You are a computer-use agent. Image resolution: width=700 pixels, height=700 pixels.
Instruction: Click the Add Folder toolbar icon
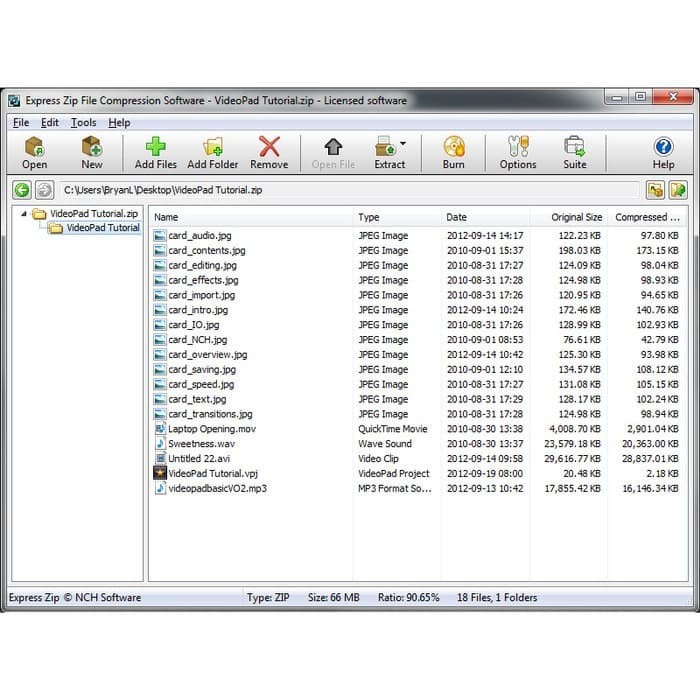pyautogui.click(x=212, y=147)
